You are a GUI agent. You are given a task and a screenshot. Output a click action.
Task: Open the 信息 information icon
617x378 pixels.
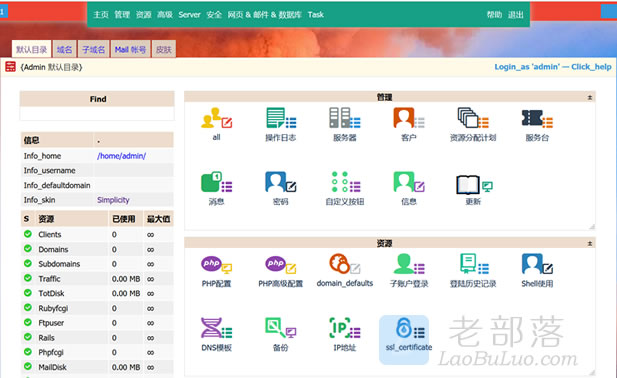409,183
